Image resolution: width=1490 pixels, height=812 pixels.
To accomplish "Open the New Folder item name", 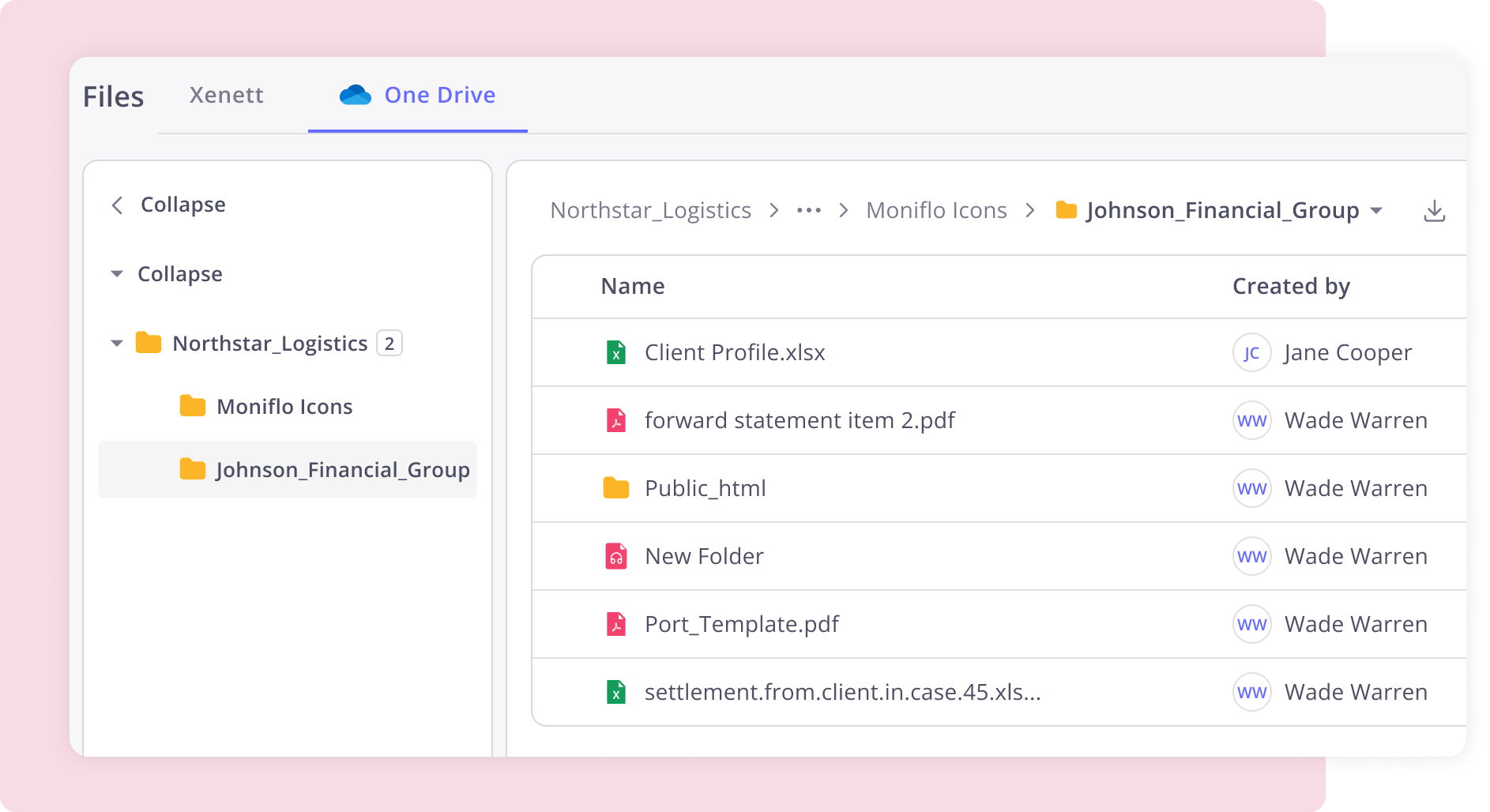I will point(705,556).
